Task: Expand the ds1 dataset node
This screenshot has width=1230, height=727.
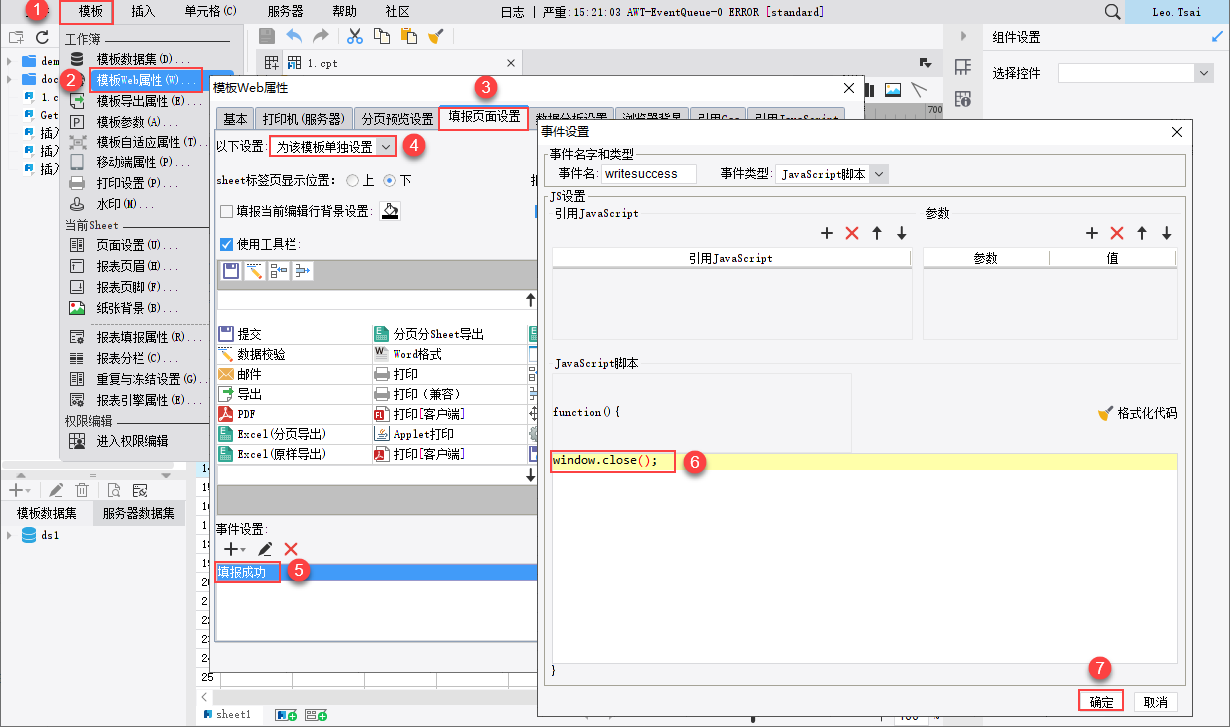Action: [9, 535]
